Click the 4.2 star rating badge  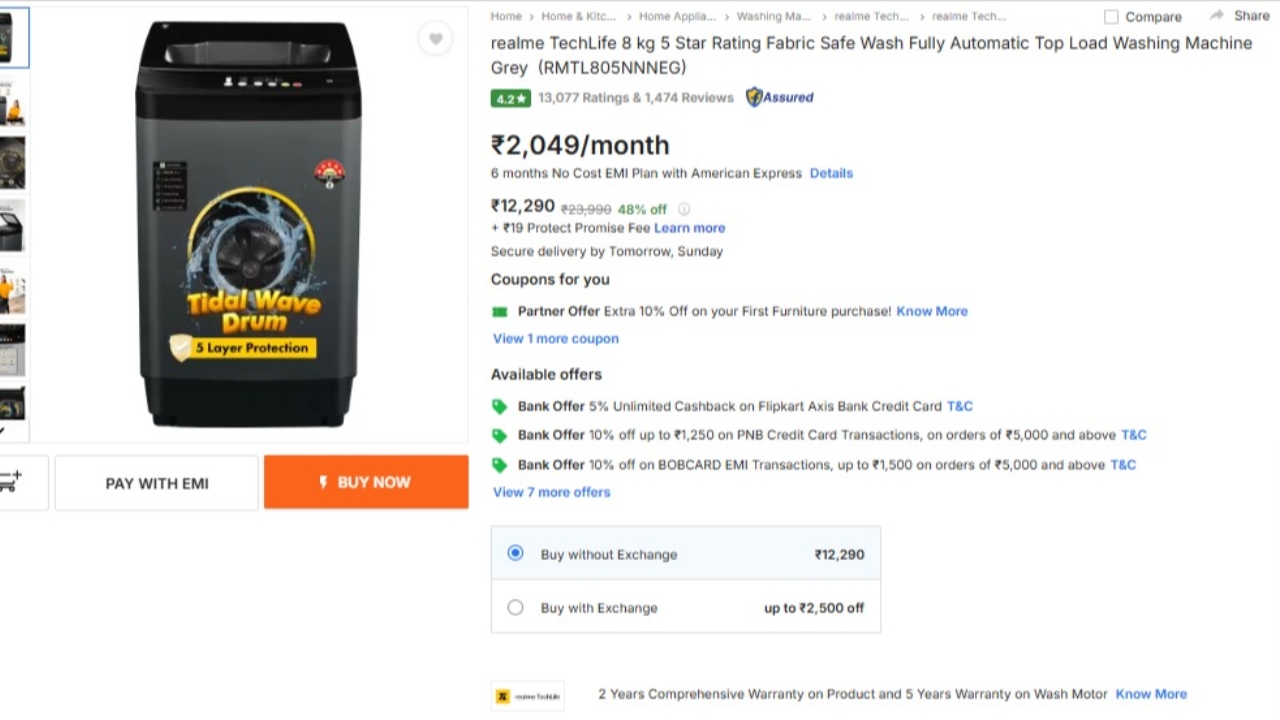(x=510, y=98)
